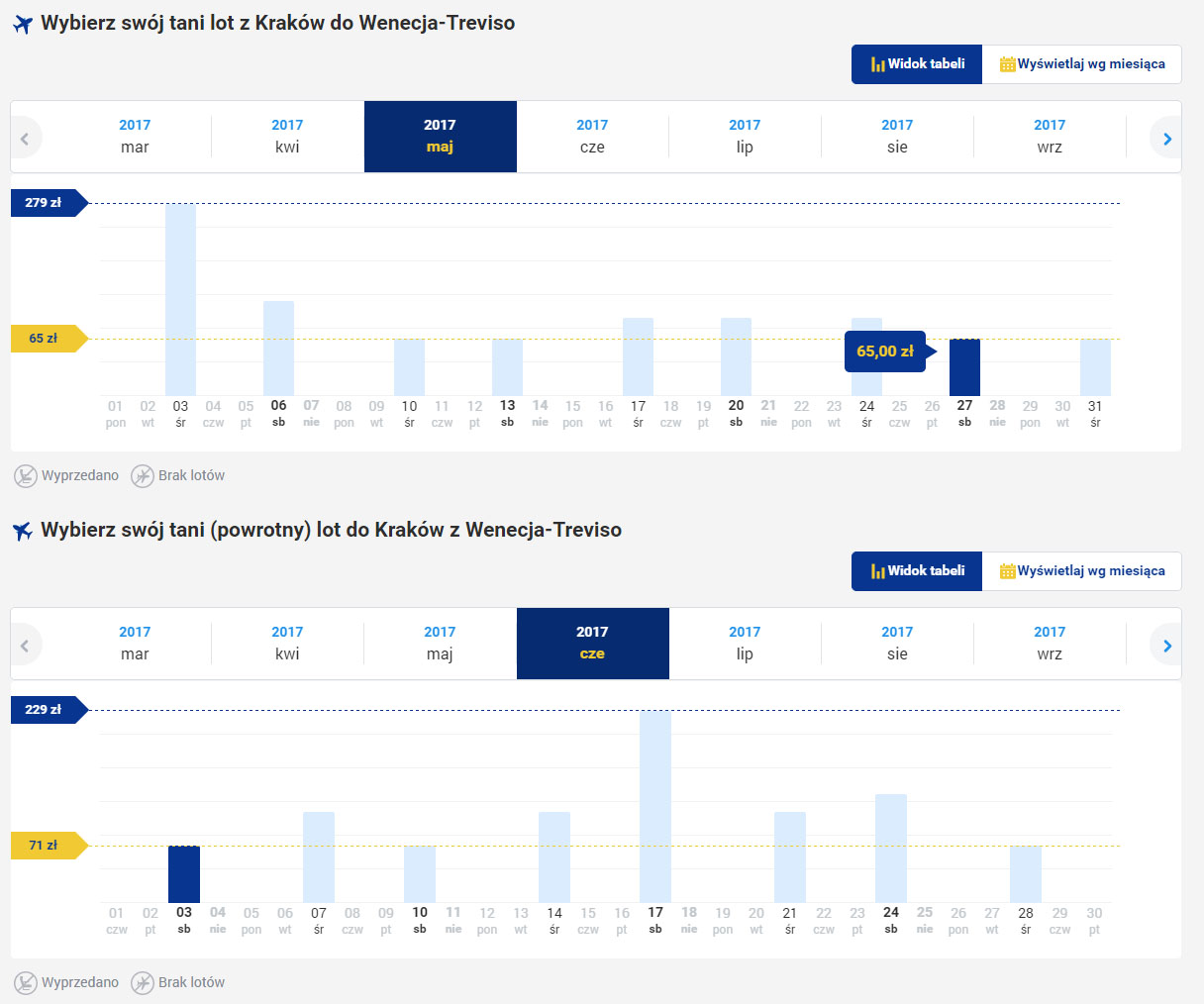Select 2017 cze tab in outbound flights

point(592,137)
